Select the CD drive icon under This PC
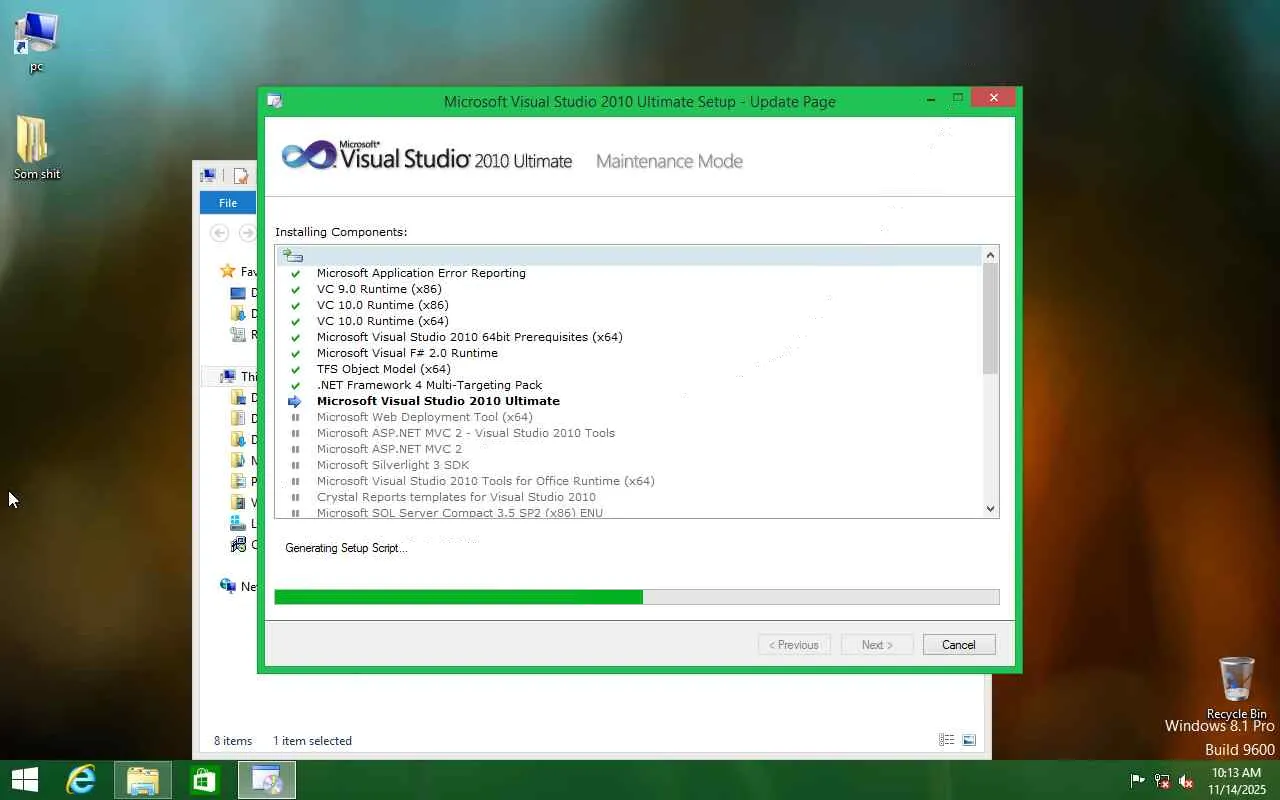The image size is (1280, 800). 238,545
